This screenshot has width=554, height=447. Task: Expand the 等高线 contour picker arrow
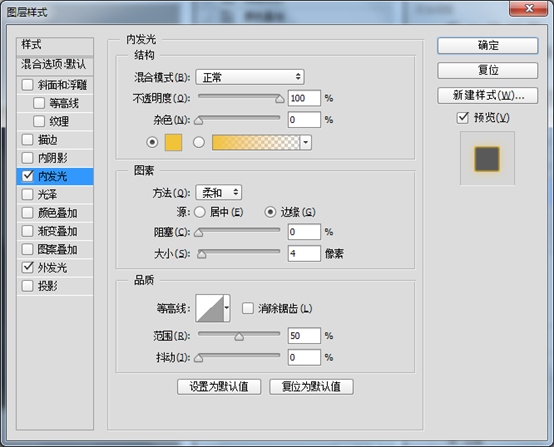tap(226, 308)
